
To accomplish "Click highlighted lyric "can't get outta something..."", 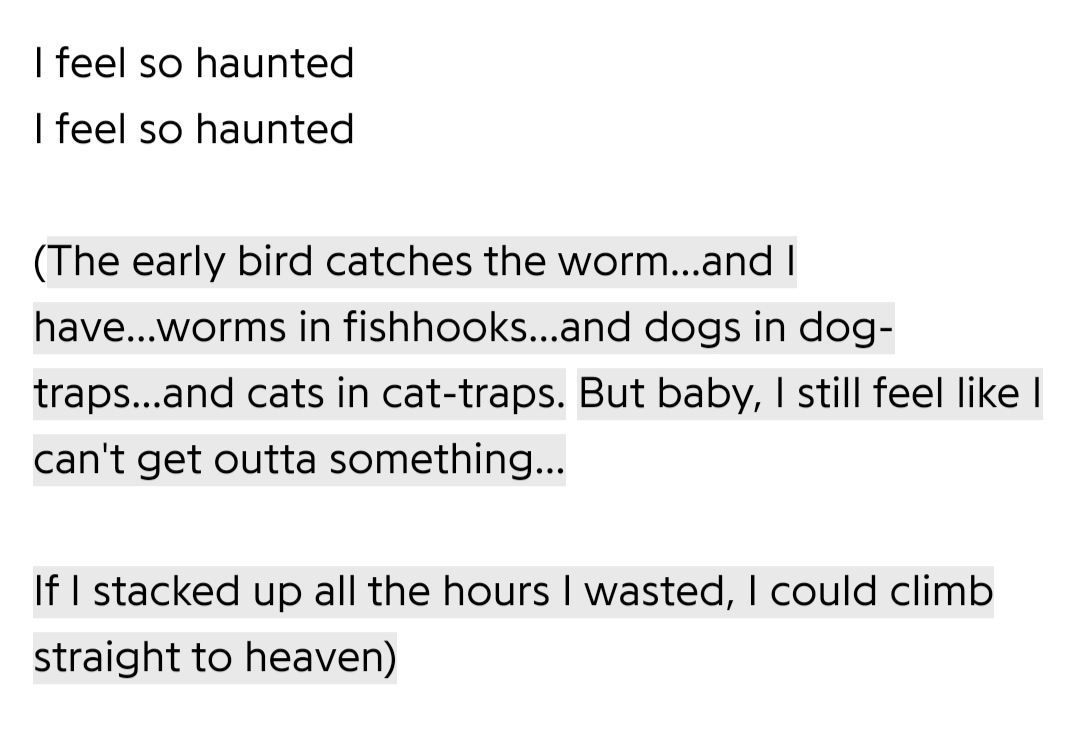I will (299, 460).
